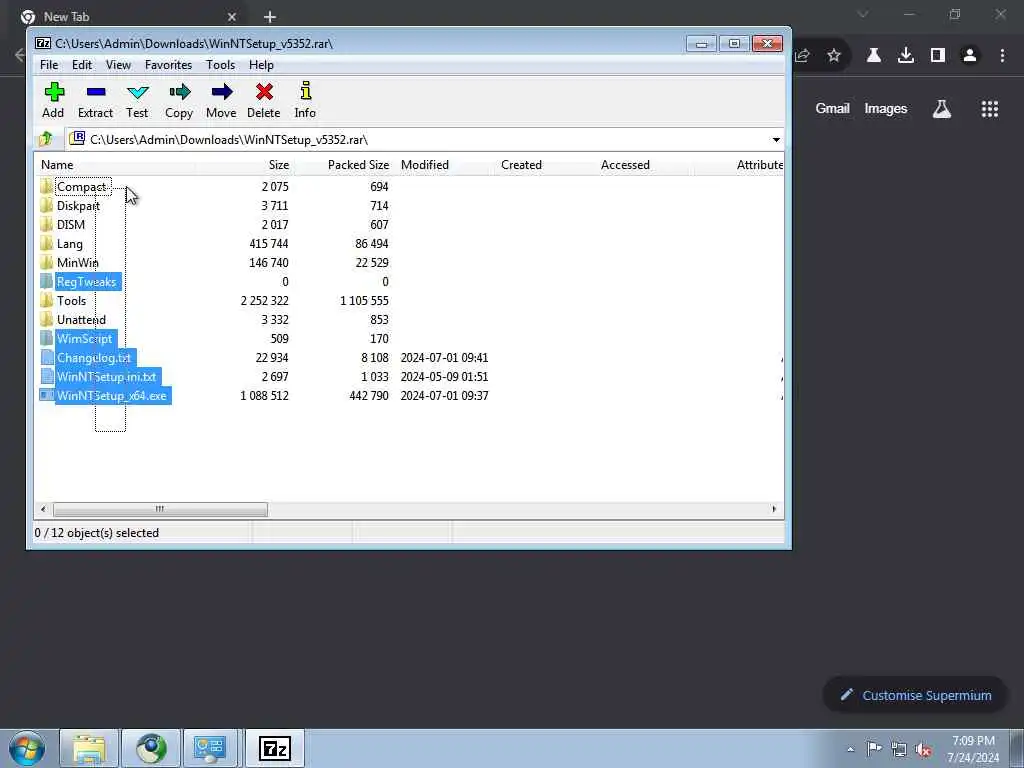
Task: Click the horizontal scrollbar thumb
Action: (160, 509)
